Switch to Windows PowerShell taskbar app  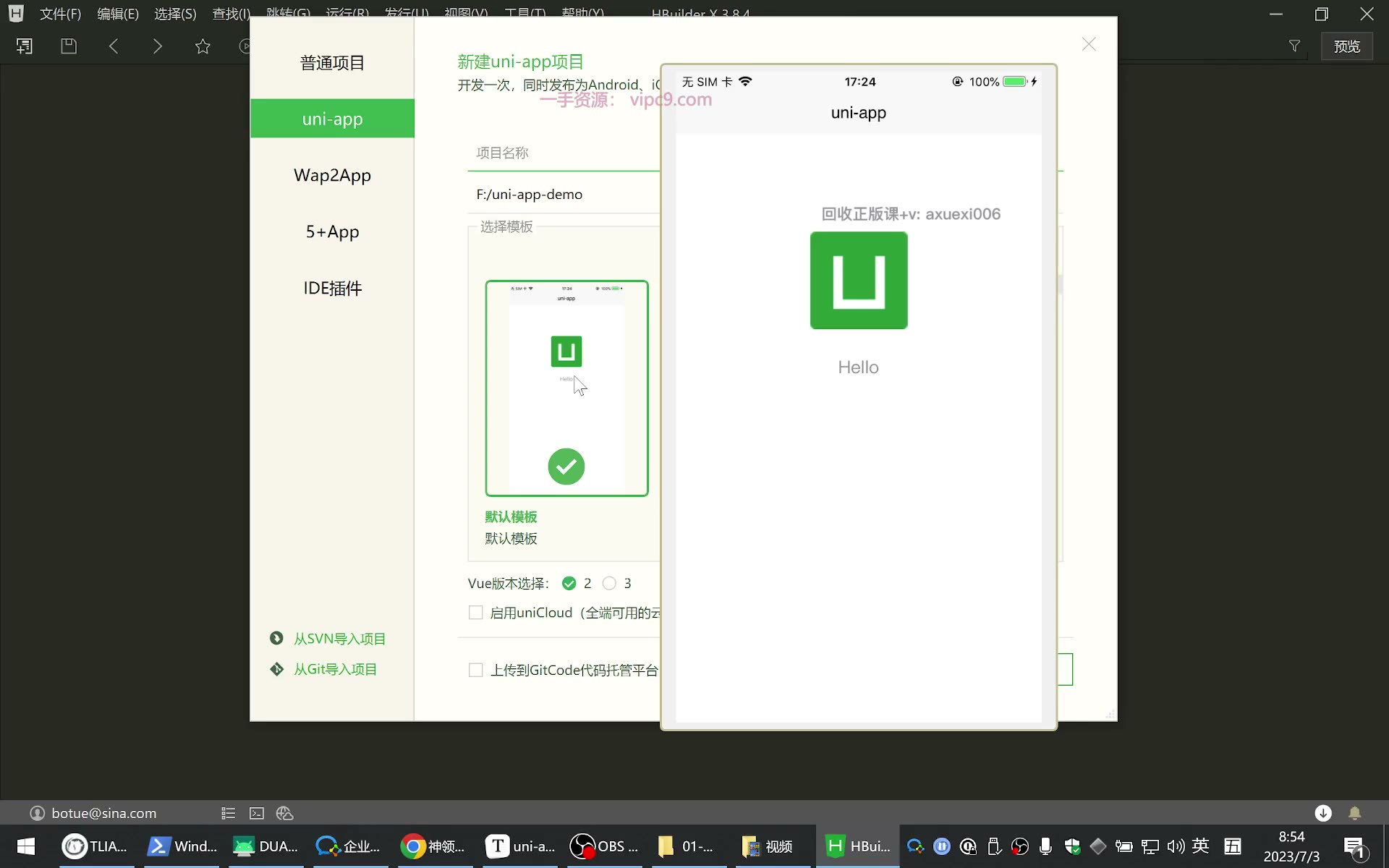[182, 846]
